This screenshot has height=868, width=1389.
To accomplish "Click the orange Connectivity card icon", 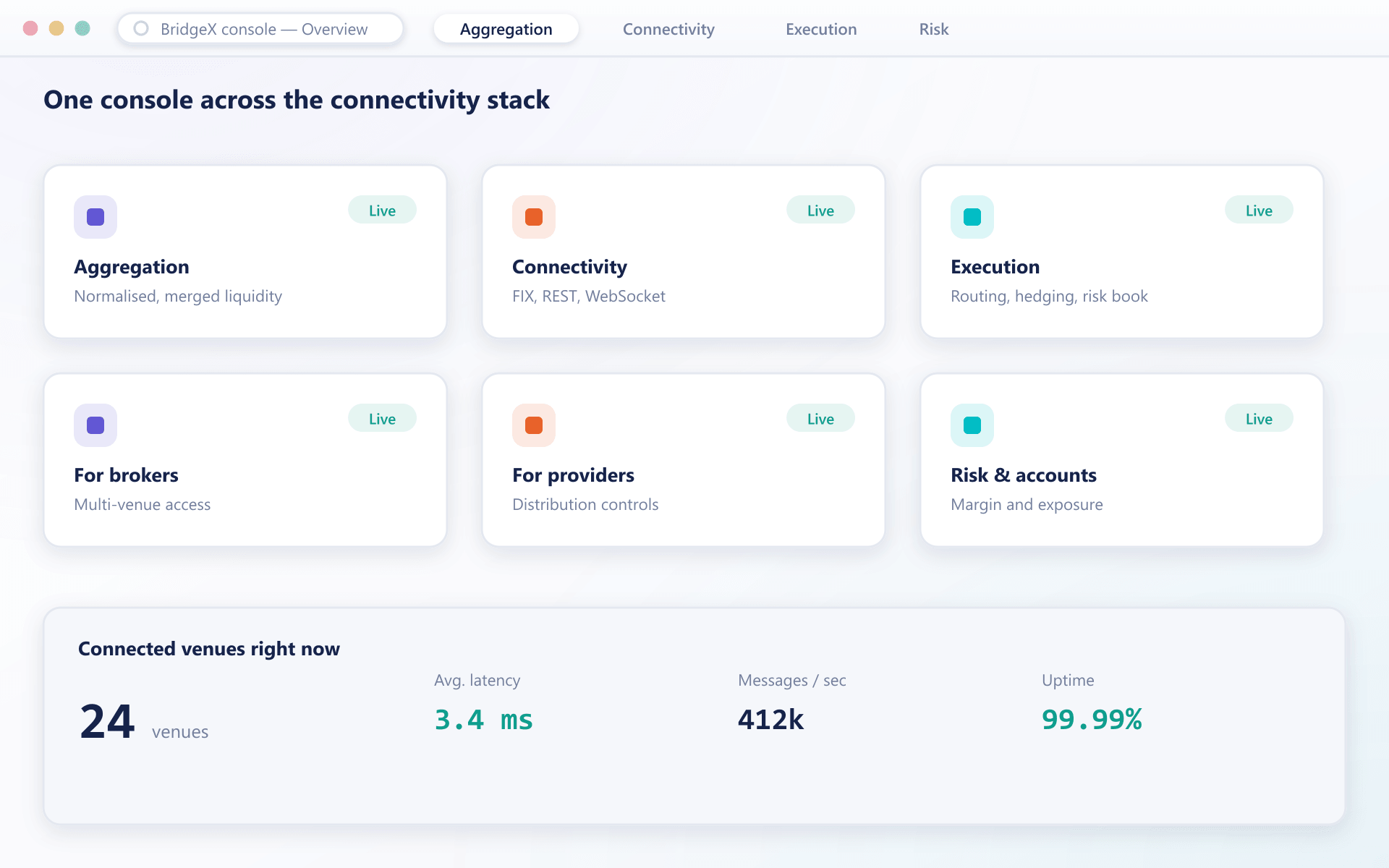I will click(534, 217).
